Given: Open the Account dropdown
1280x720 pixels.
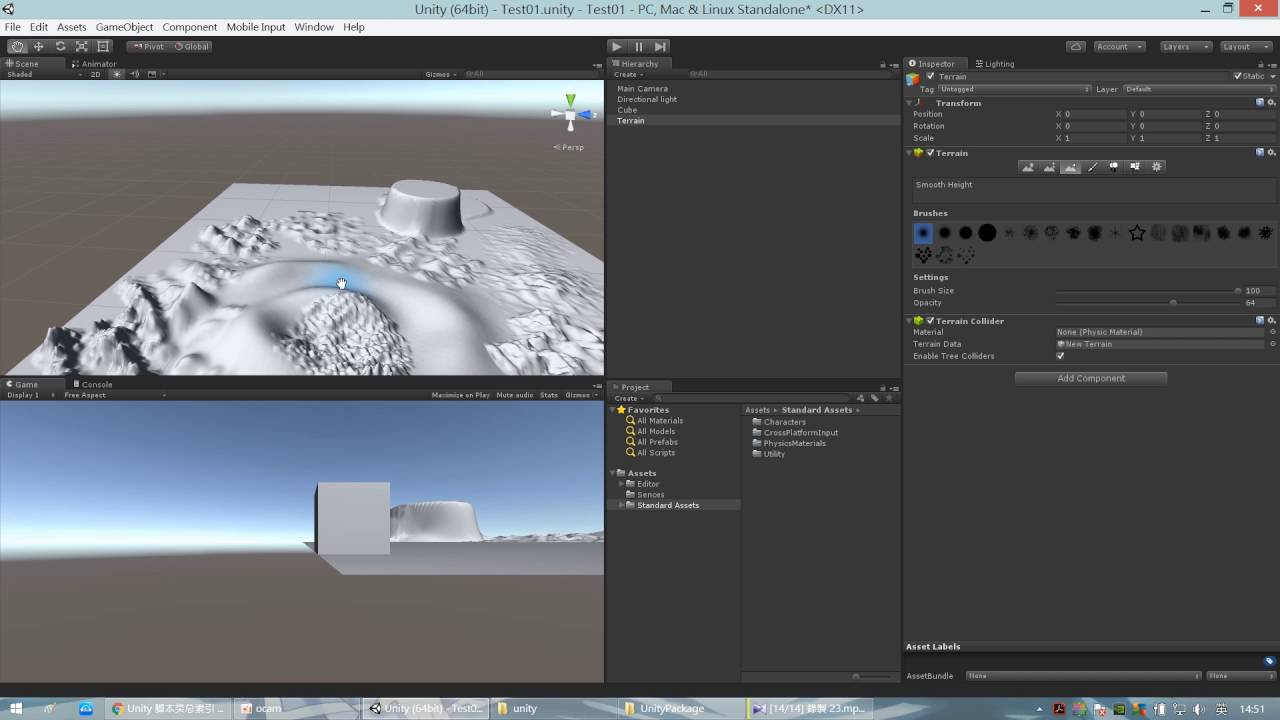Looking at the screenshot, I should coord(1117,46).
